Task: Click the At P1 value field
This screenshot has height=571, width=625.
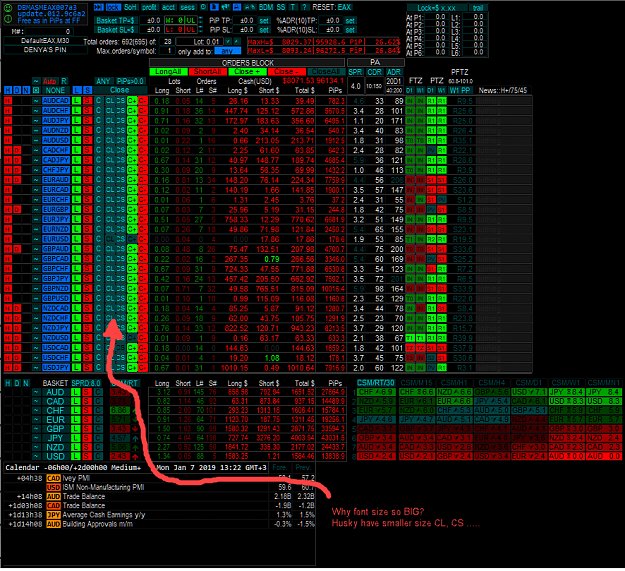Action: point(436,17)
